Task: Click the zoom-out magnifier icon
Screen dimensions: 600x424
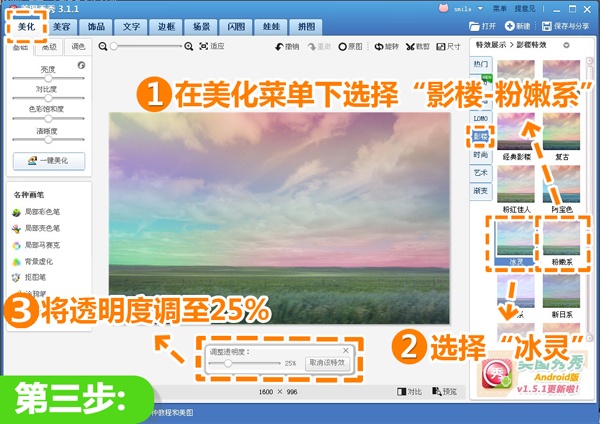Action: click(x=103, y=47)
